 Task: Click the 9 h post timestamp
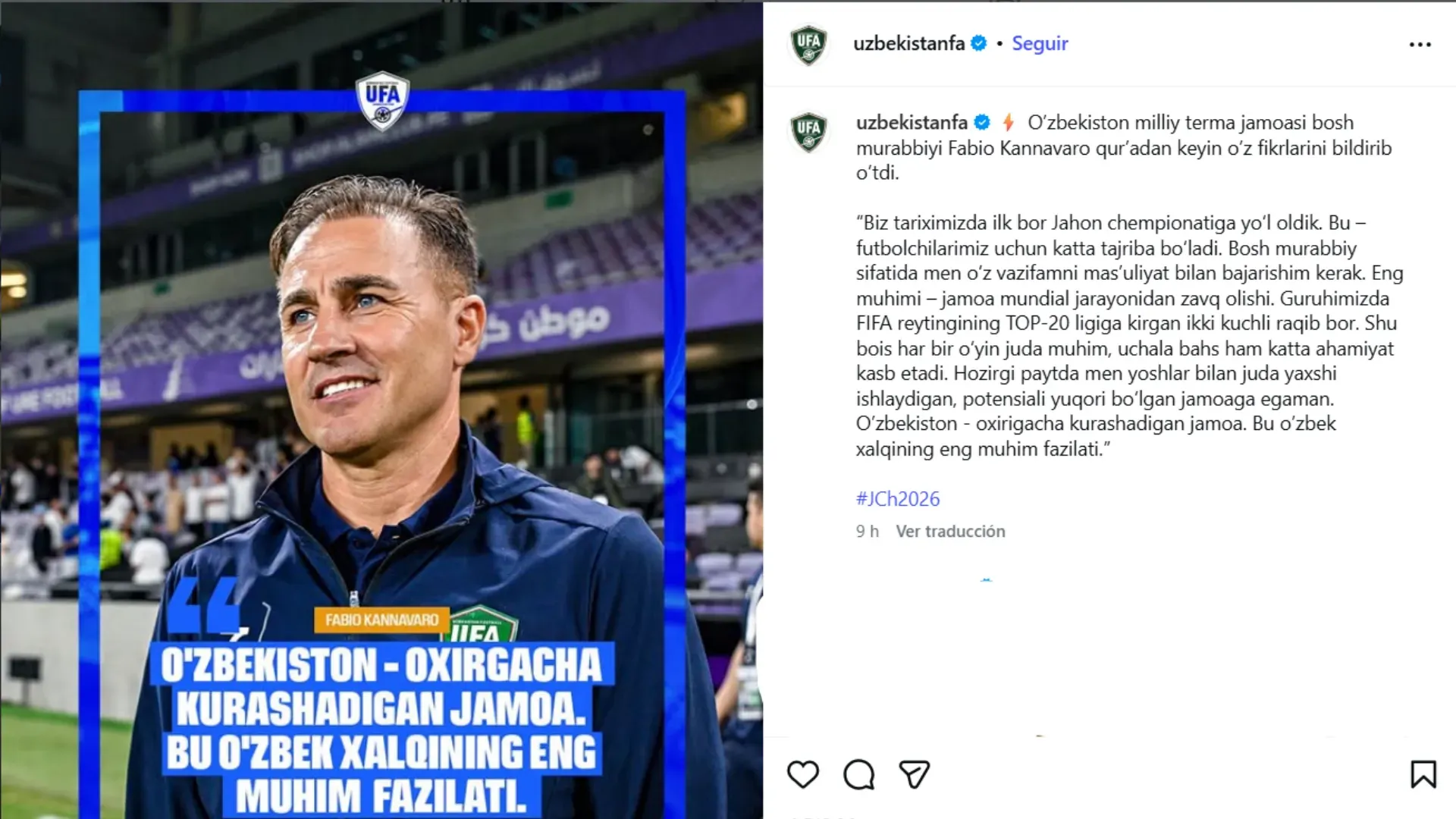point(868,531)
